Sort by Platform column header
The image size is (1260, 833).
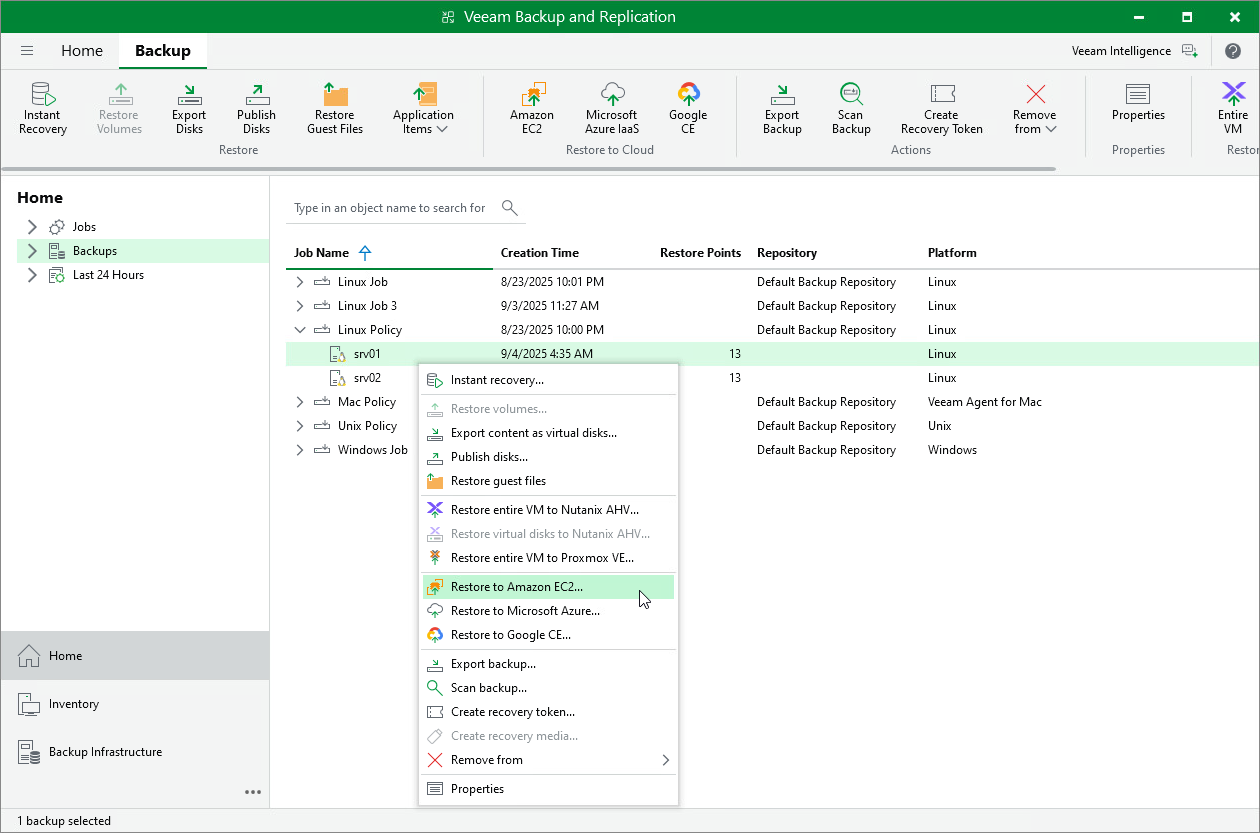tap(952, 253)
